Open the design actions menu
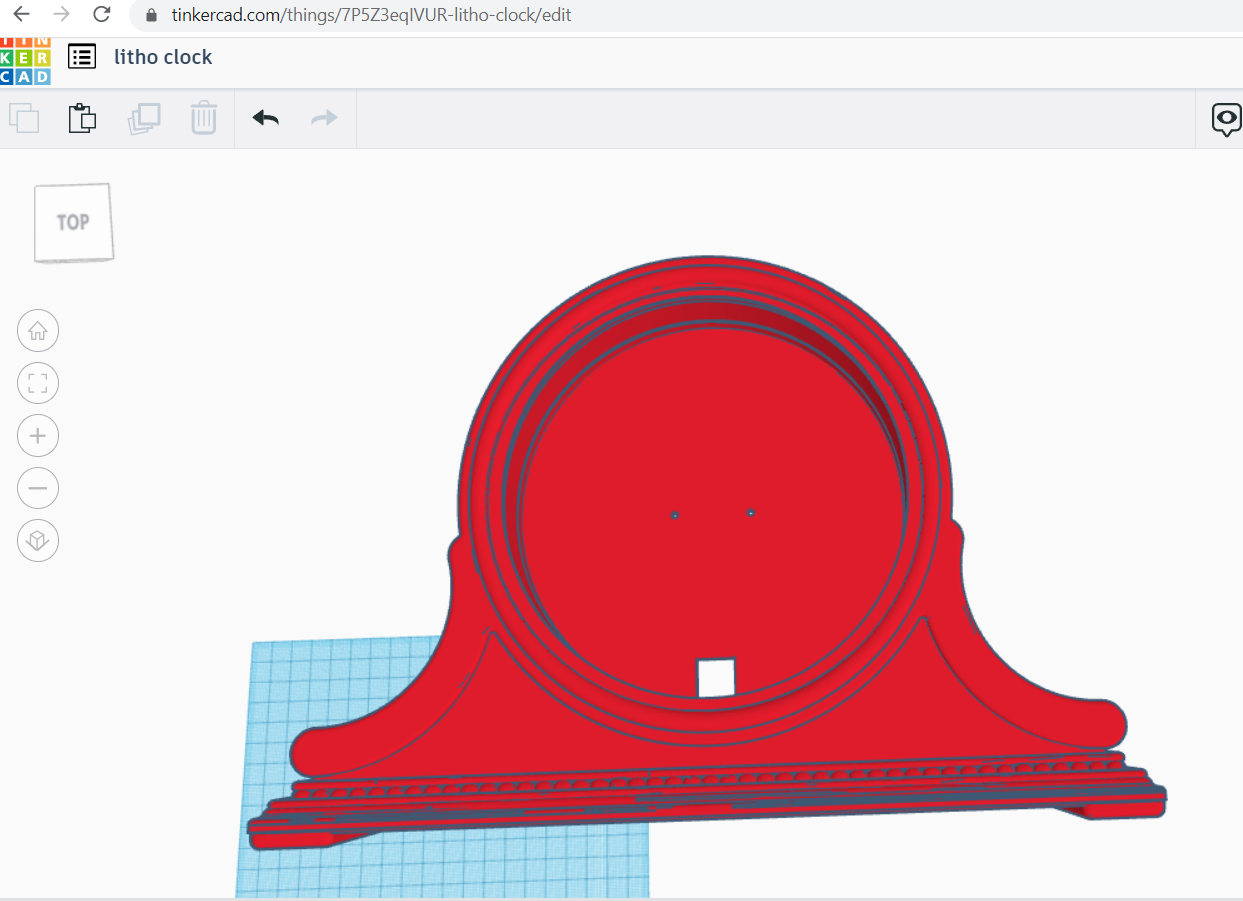1243x901 pixels. coord(81,56)
